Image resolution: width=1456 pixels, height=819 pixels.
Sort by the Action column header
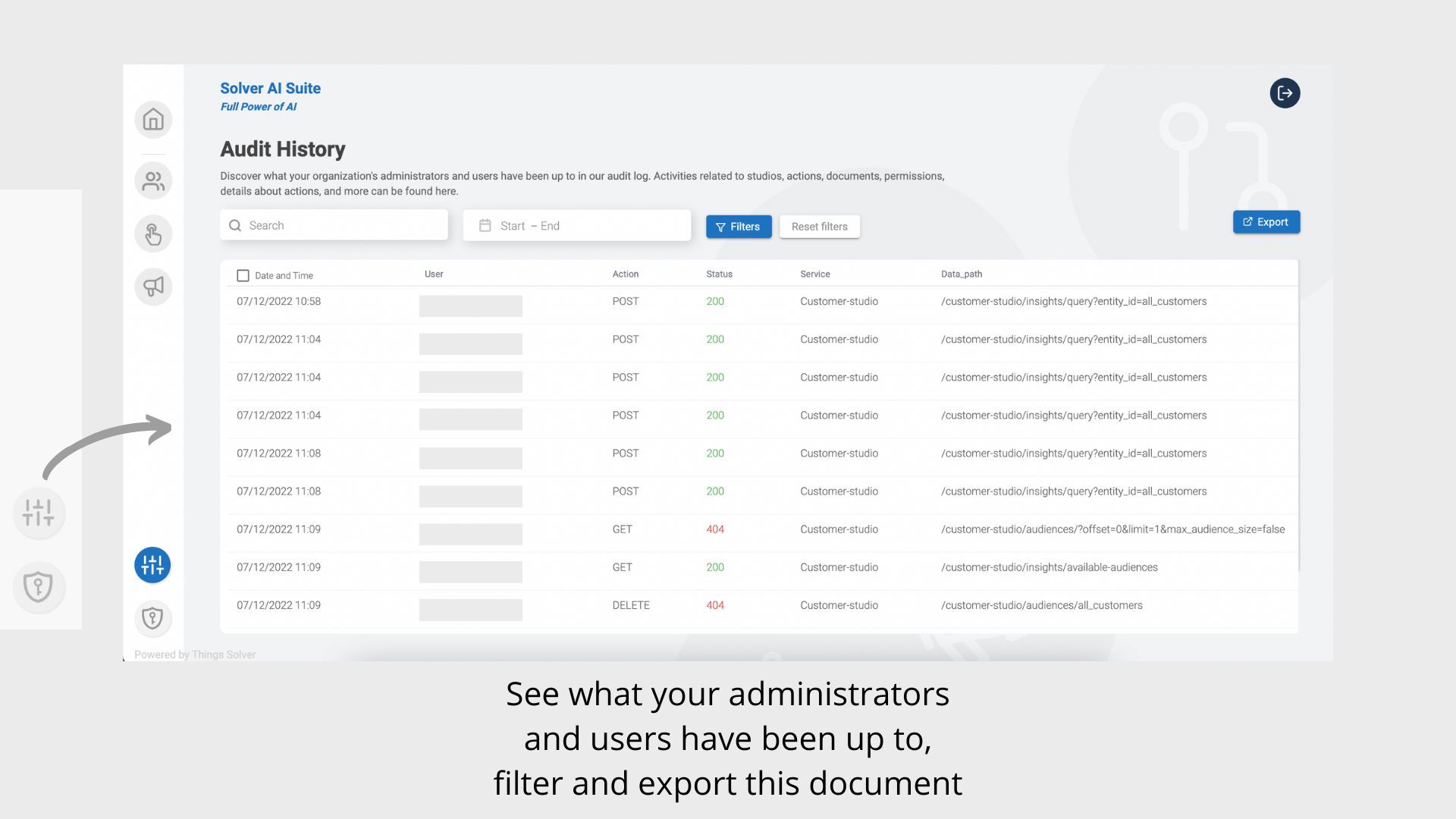tap(626, 274)
